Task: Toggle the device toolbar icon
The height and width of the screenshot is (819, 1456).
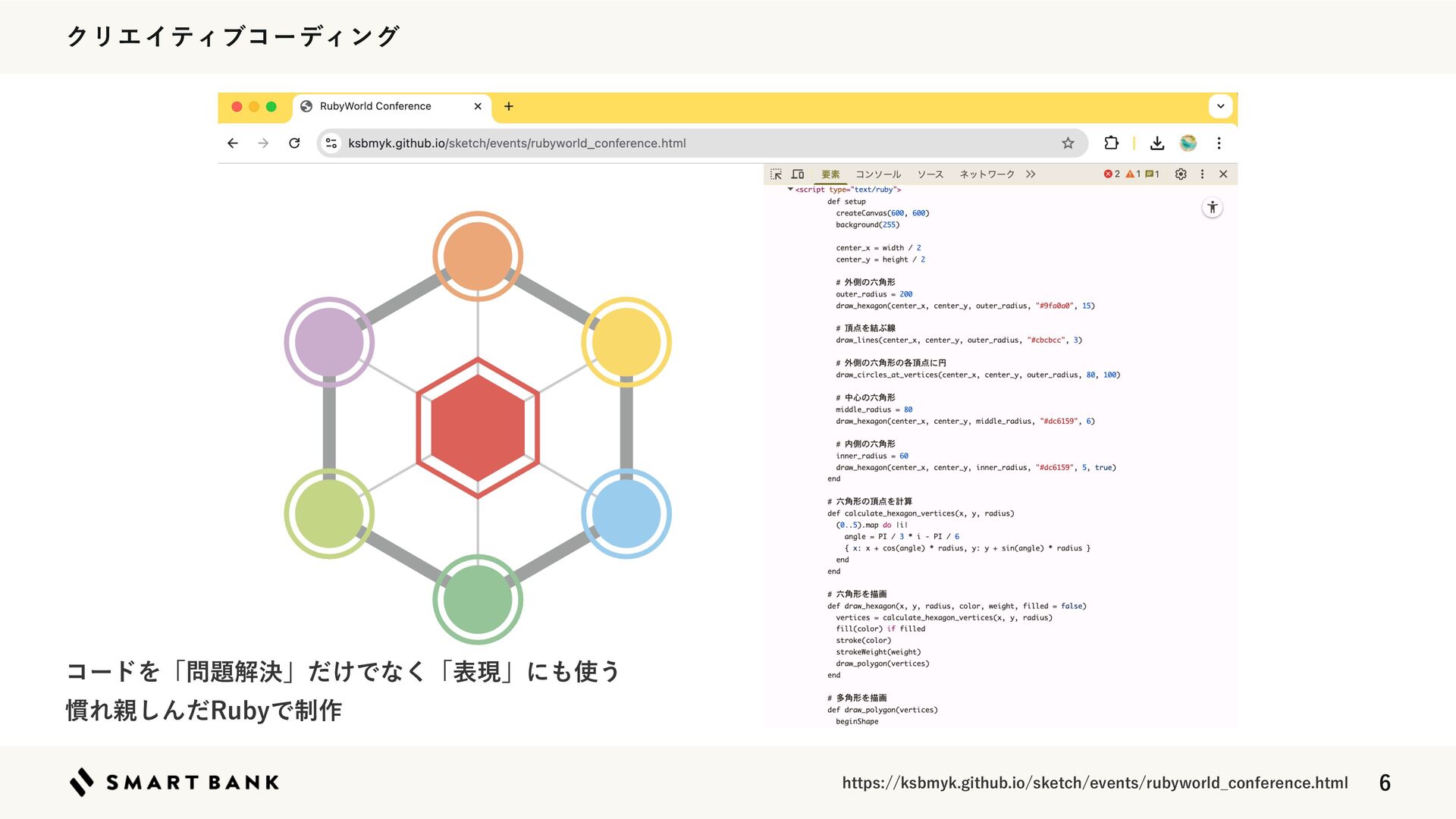Action: (798, 174)
